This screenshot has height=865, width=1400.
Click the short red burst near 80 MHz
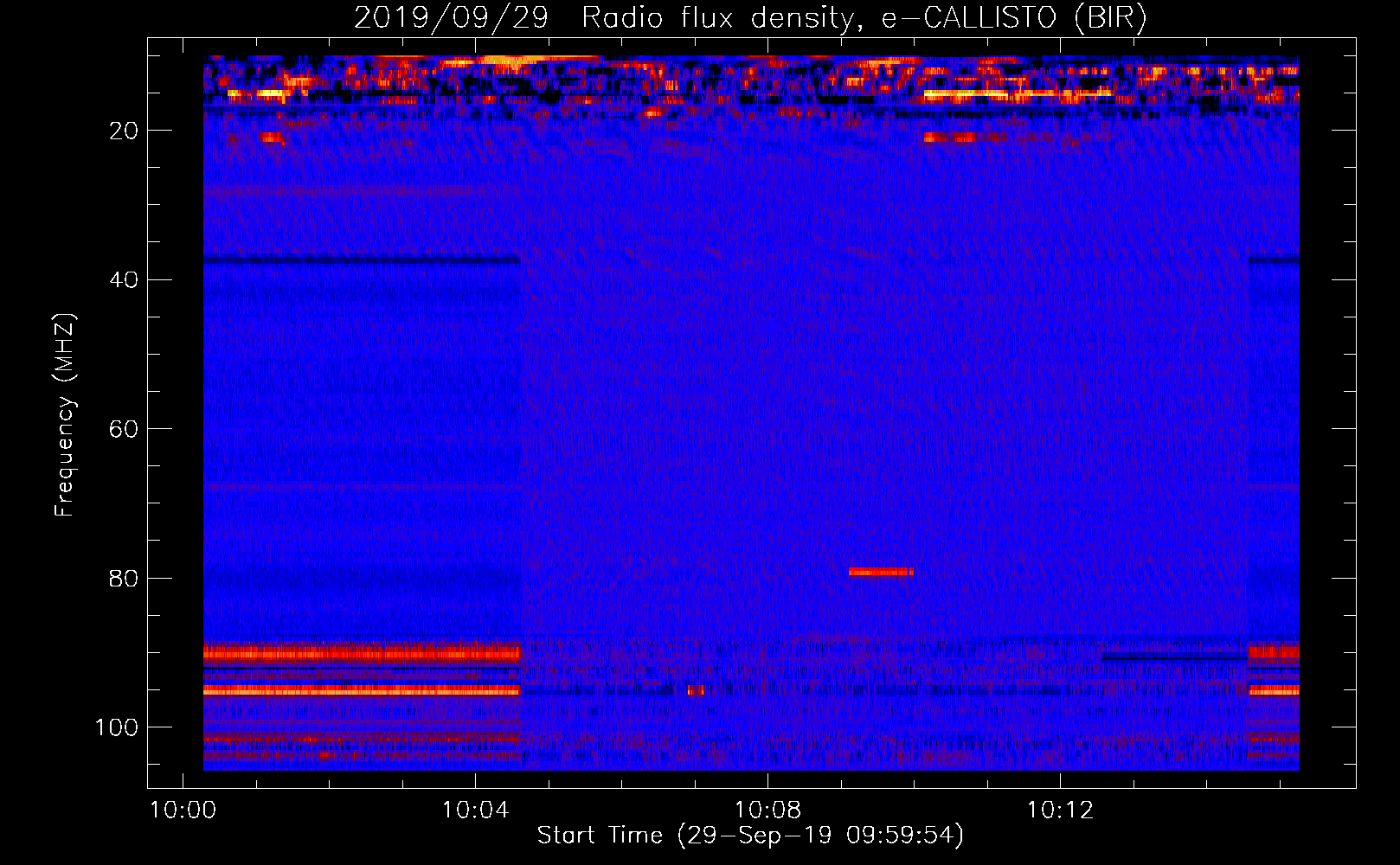[x=881, y=572]
